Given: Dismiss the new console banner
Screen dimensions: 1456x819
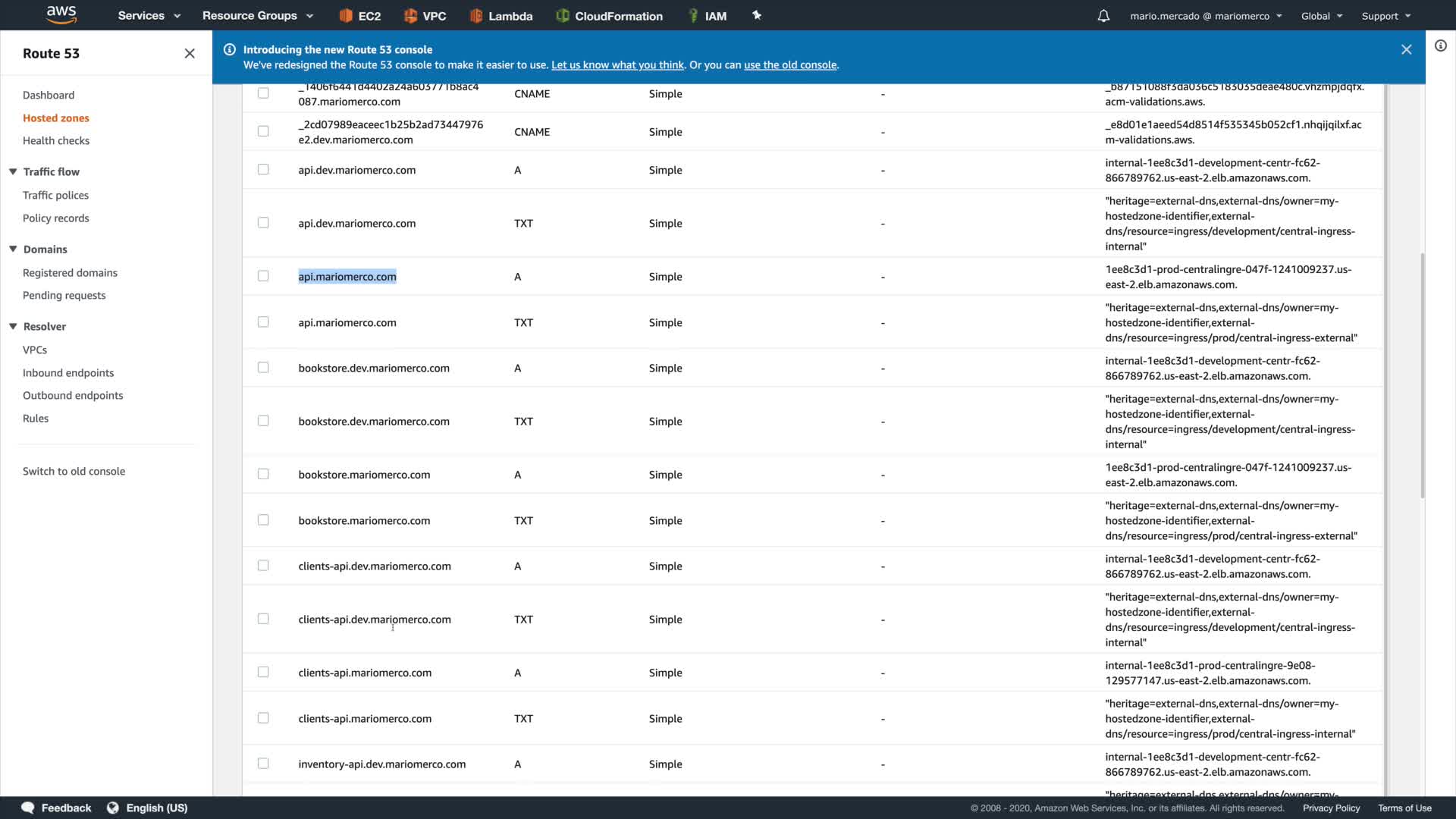Looking at the screenshot, I should (1406, 49).
